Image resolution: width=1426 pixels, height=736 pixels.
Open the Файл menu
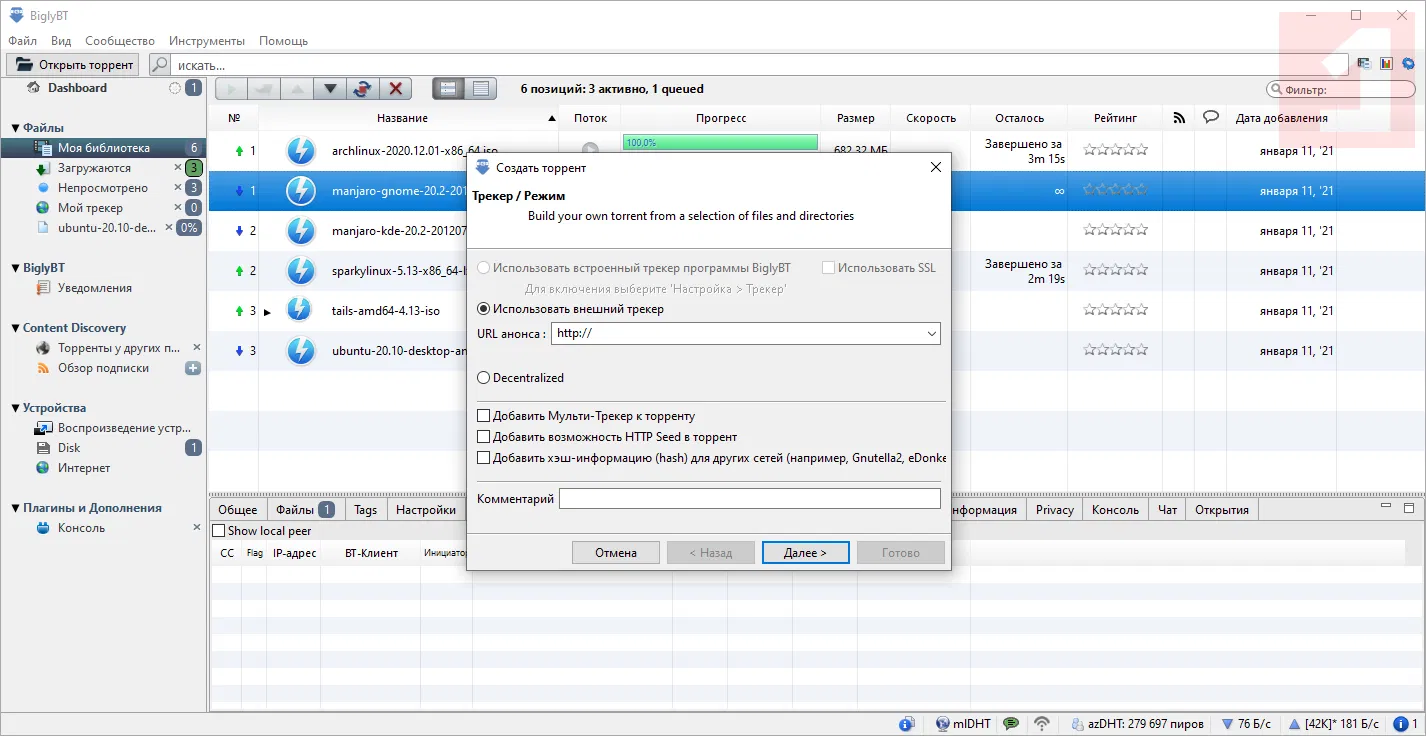(22, 41)
